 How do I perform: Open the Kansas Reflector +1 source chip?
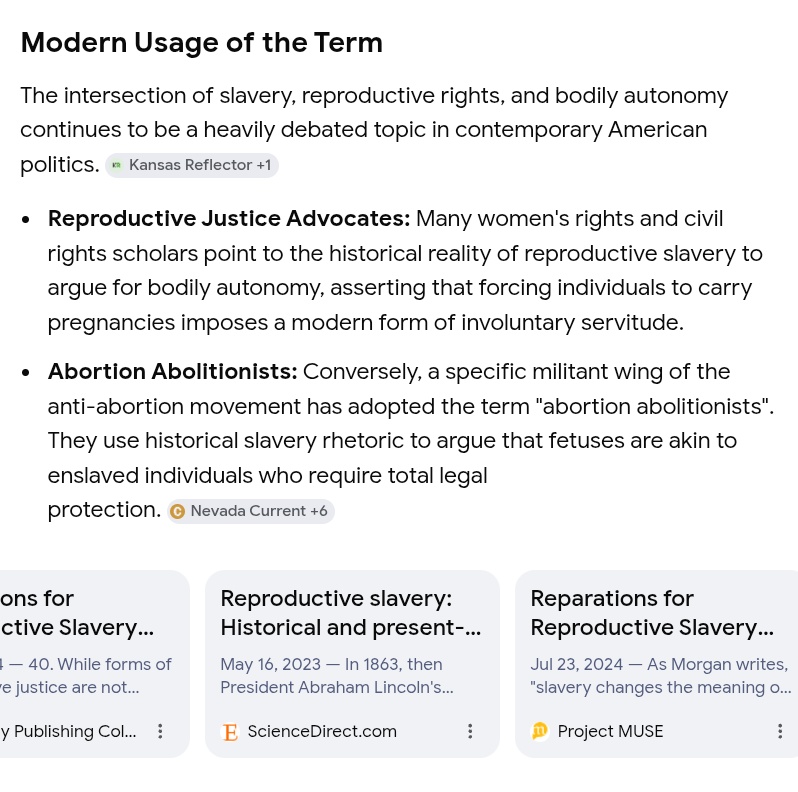192,165
